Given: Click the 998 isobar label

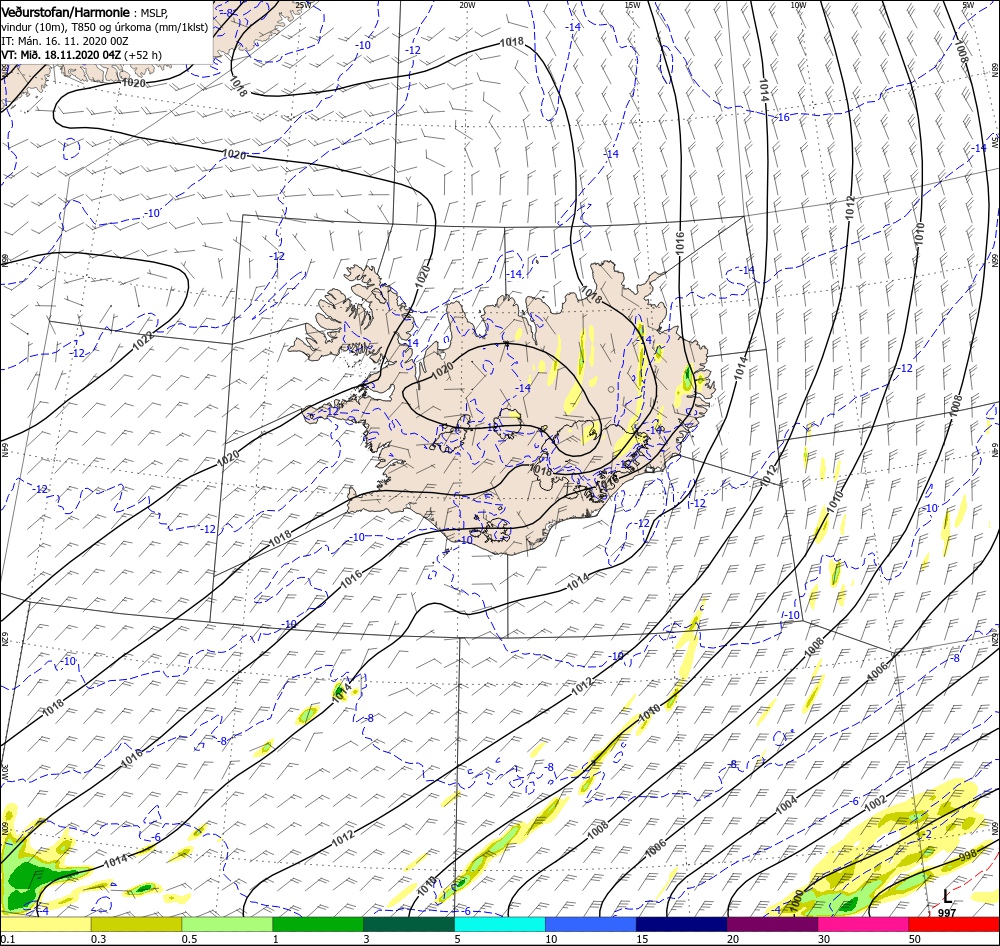Looking at the screenshot, I should coord(967,855).
